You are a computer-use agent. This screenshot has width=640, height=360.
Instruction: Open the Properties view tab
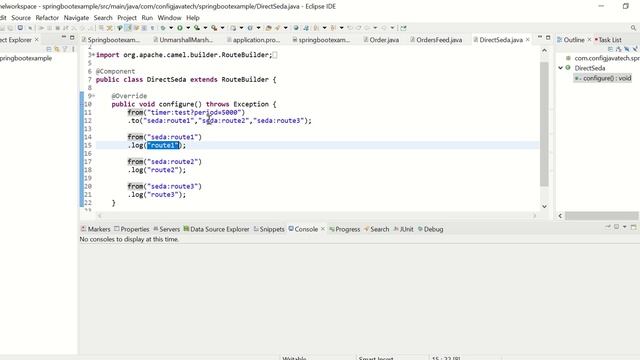coord(131,229)
